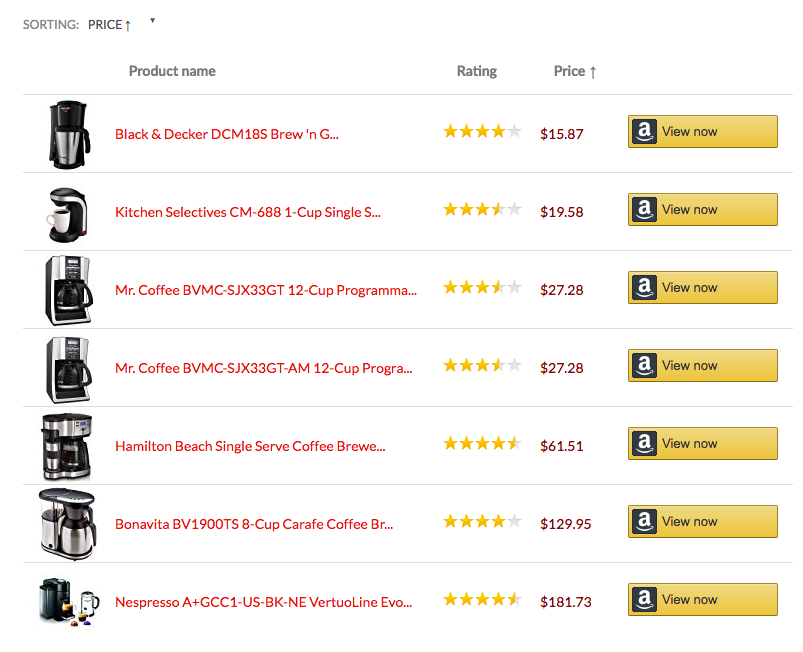
Task: Sort by the Price column header
Action: tap(574, 71)
